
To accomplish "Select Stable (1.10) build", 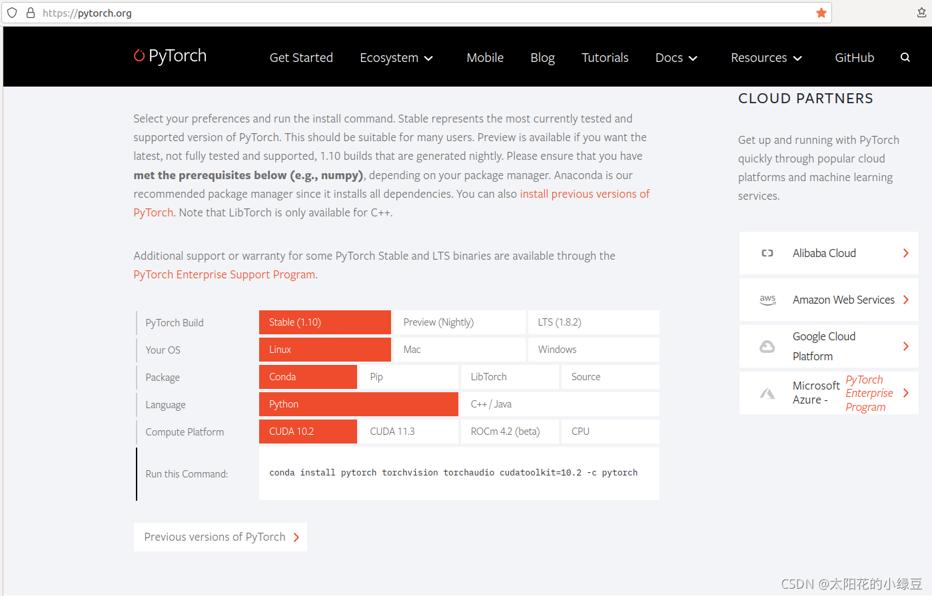I will (x=325, y=322).
